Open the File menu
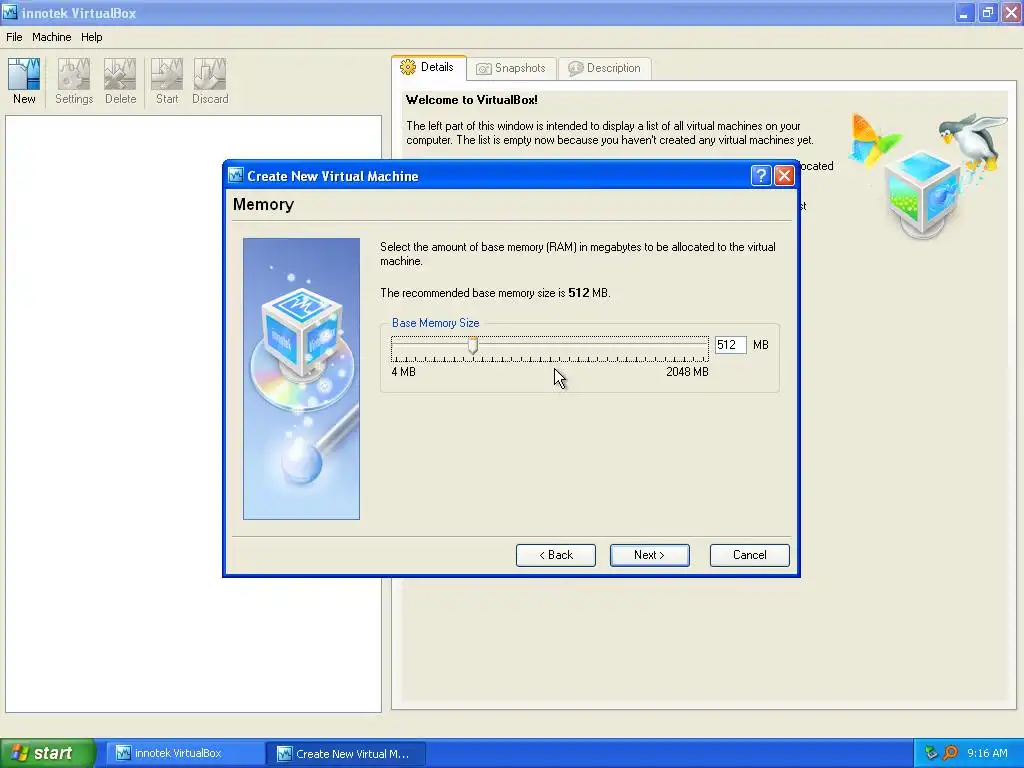This screenshot has width=1024, height=768. (14, 37)
